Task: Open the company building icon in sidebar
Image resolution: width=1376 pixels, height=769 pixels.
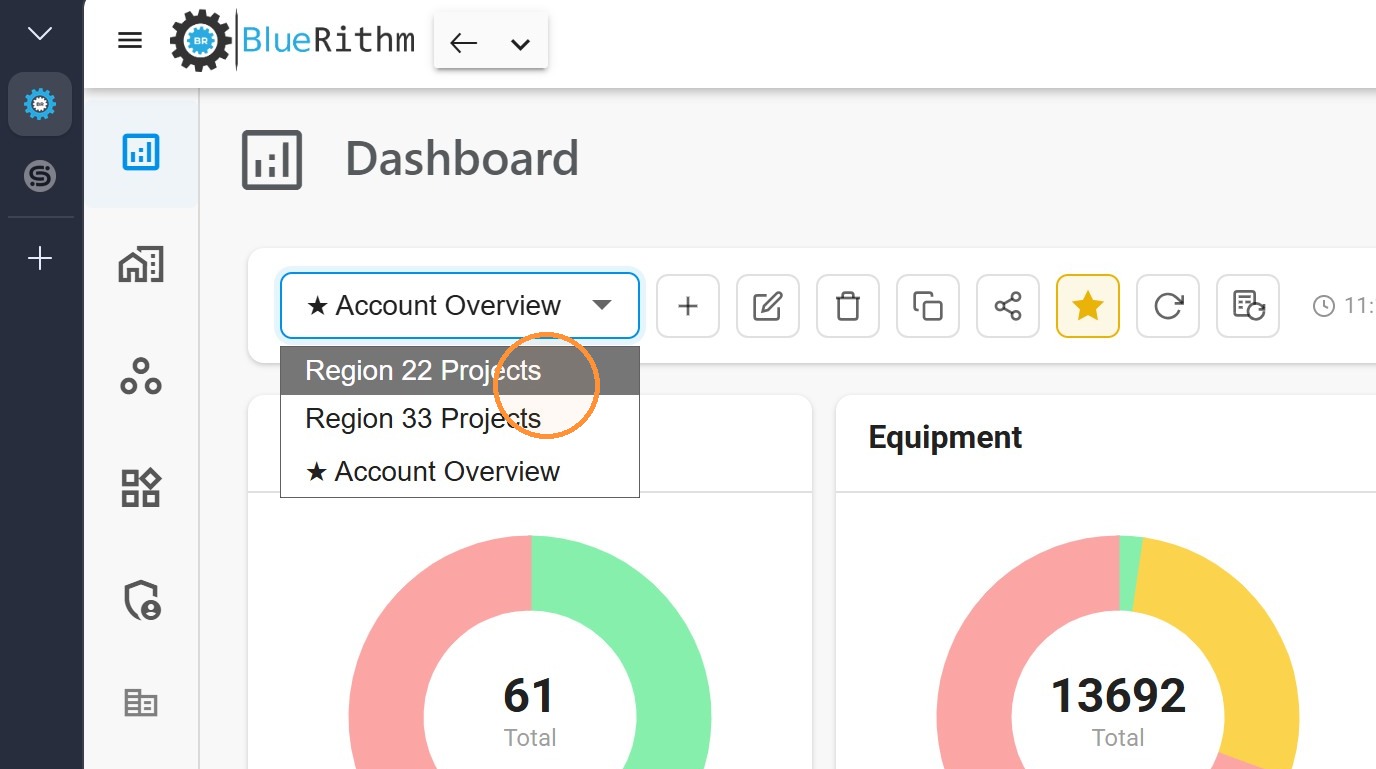Action: [x=141, y=703]
